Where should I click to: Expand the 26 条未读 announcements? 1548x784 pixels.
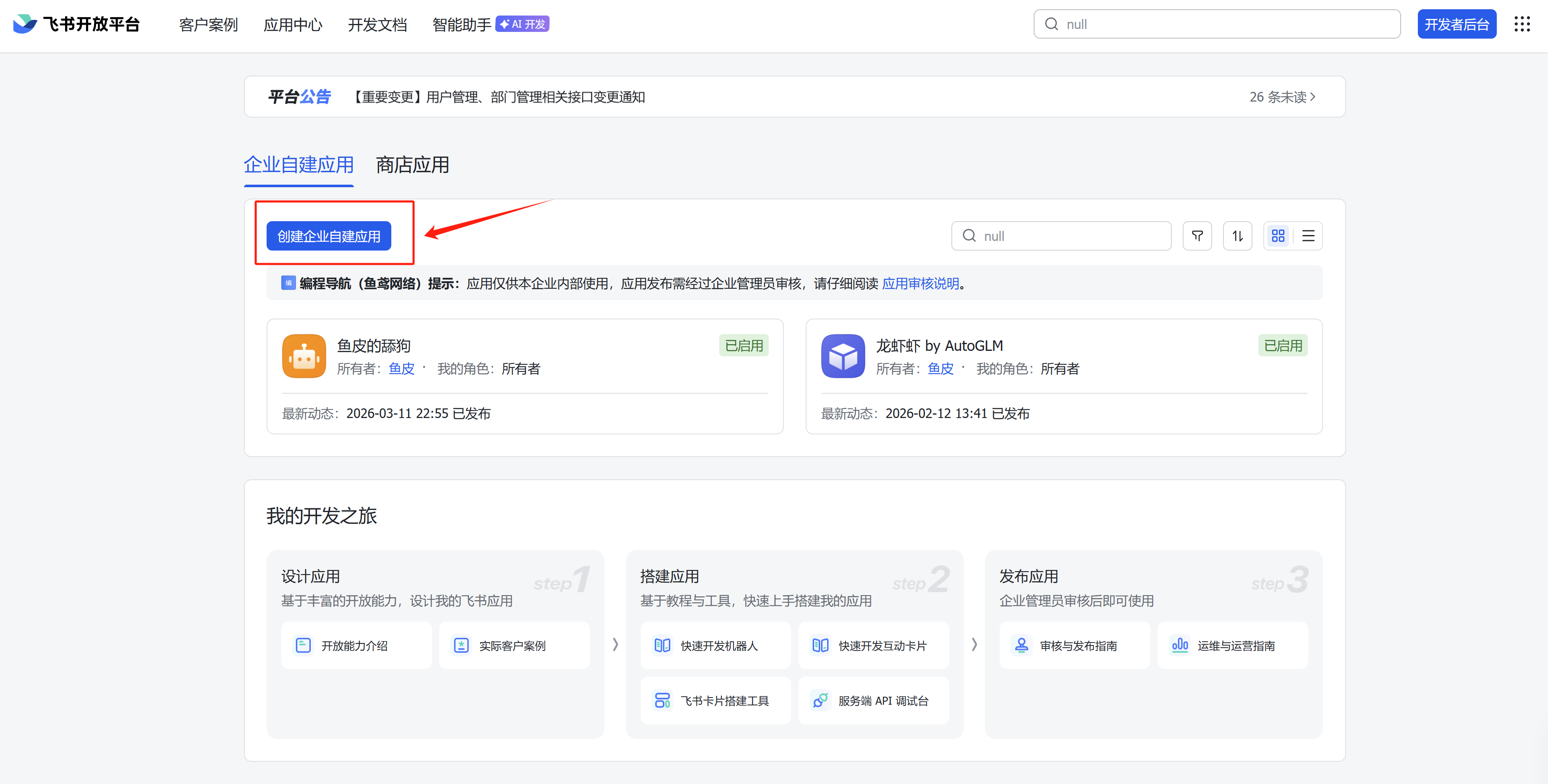[x=1282, y=97]
